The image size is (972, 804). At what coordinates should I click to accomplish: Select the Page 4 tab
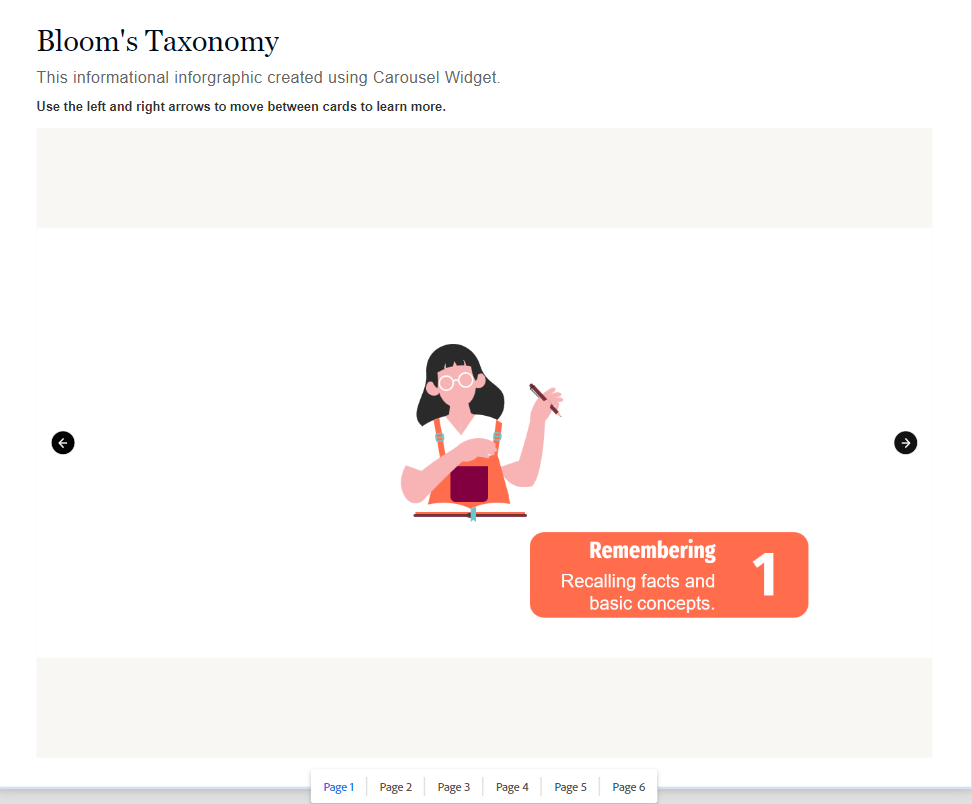(x=512, y=787)
